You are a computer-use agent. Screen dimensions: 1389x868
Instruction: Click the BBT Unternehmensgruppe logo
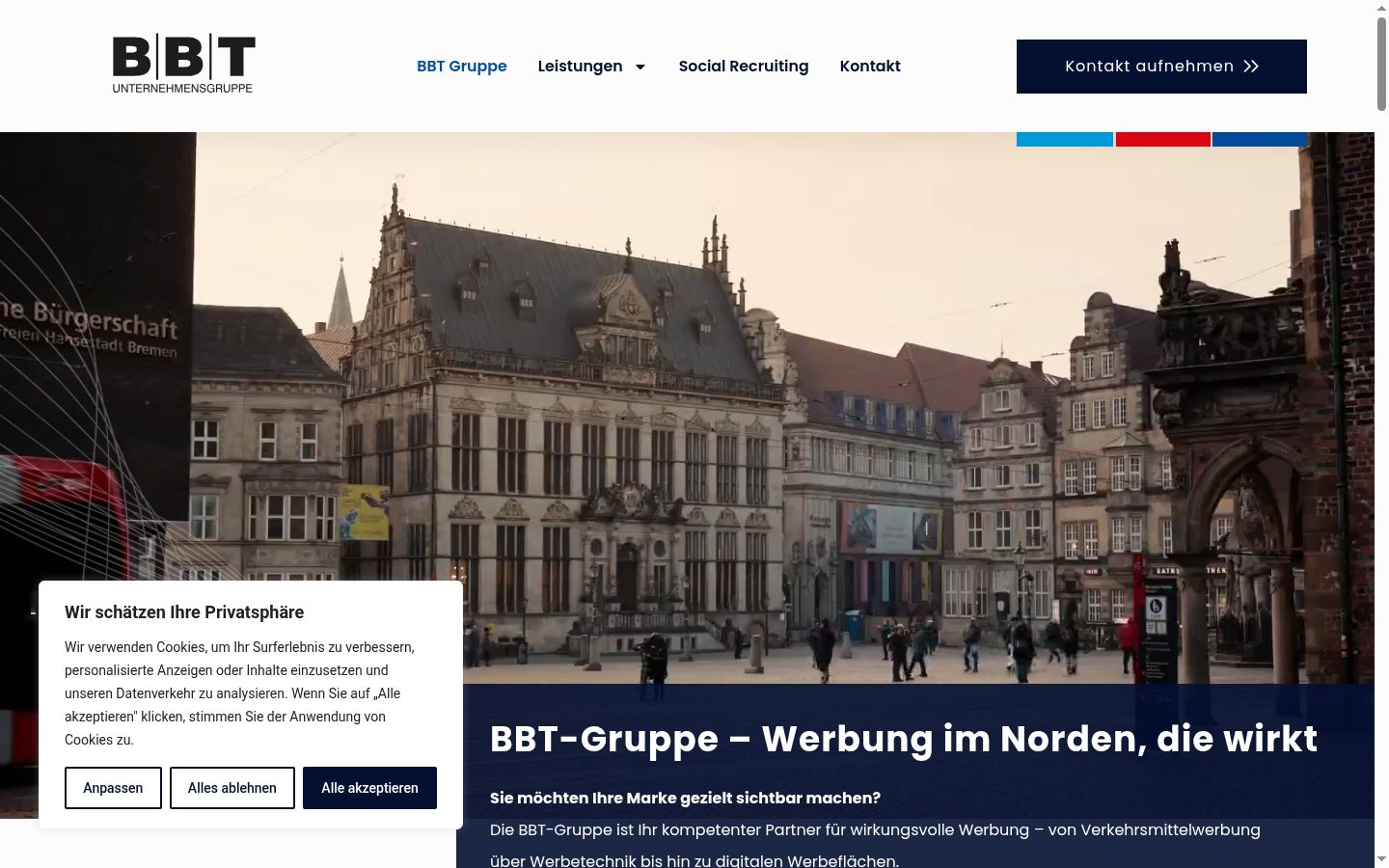tap(183, 65)
